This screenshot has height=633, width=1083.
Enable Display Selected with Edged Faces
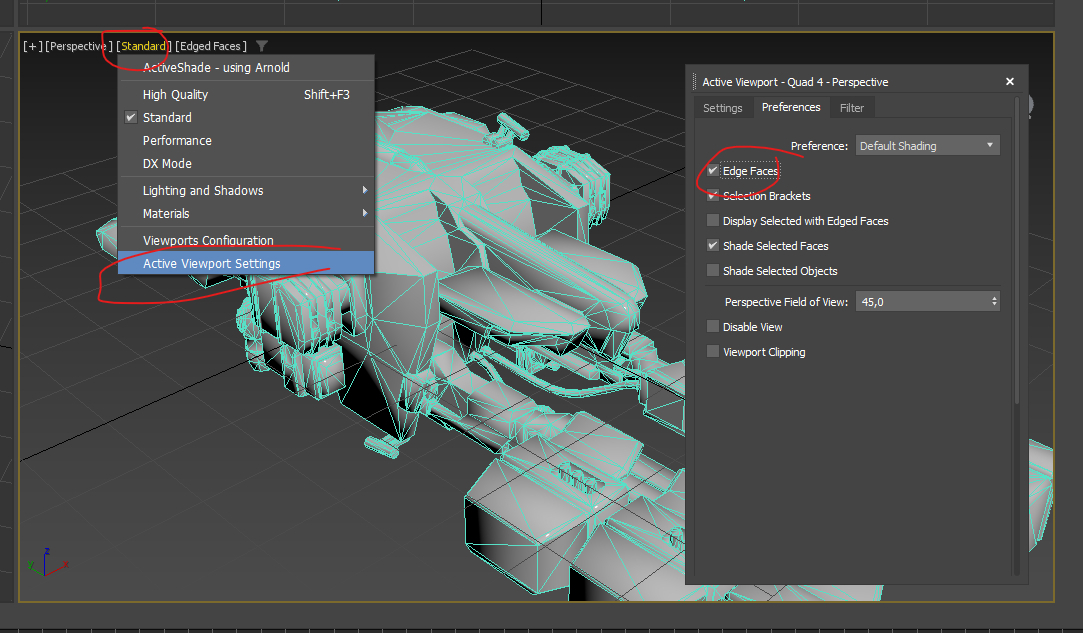[713, 221]
